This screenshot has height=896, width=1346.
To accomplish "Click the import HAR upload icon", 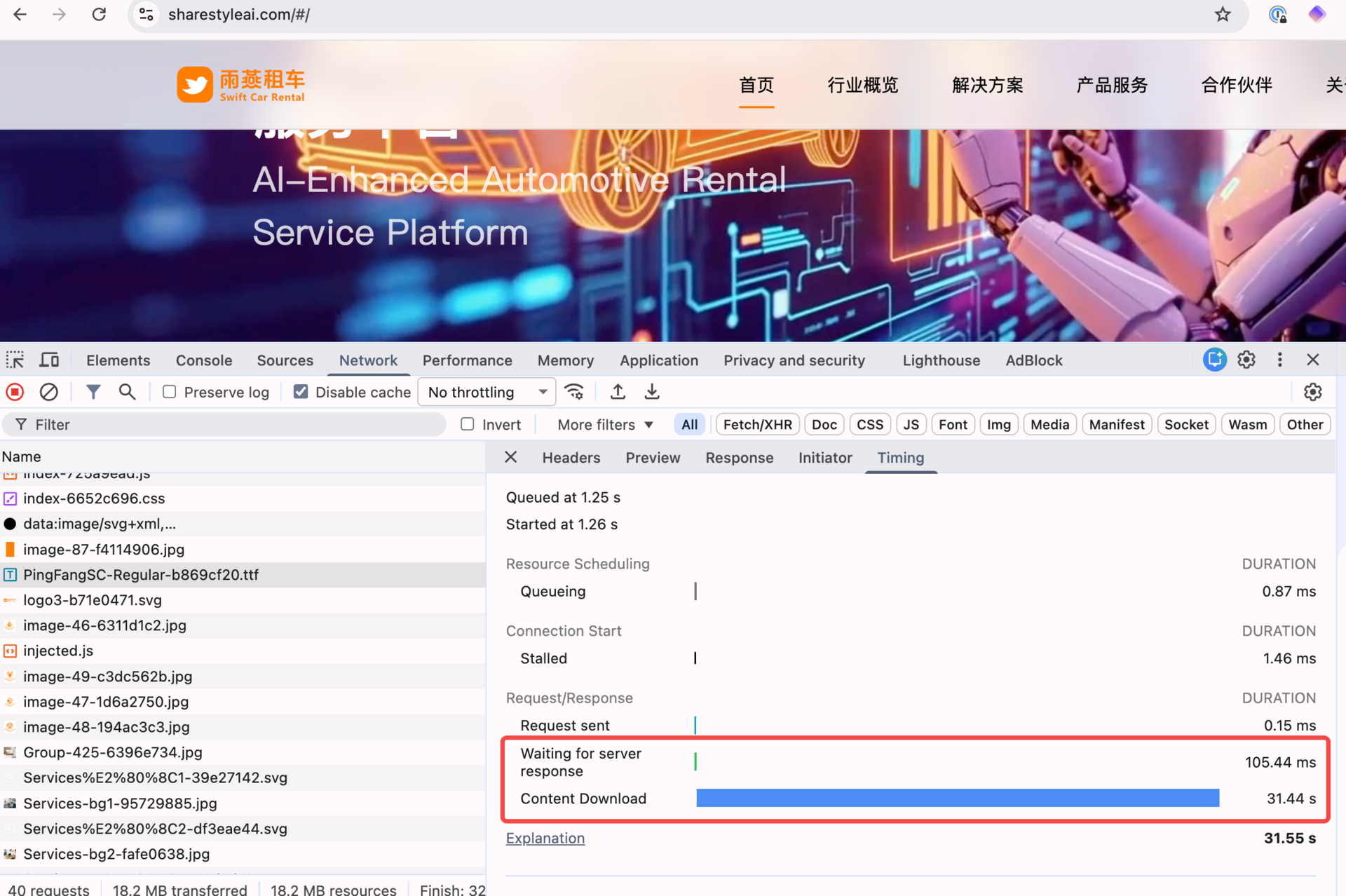I will [618, 392].
